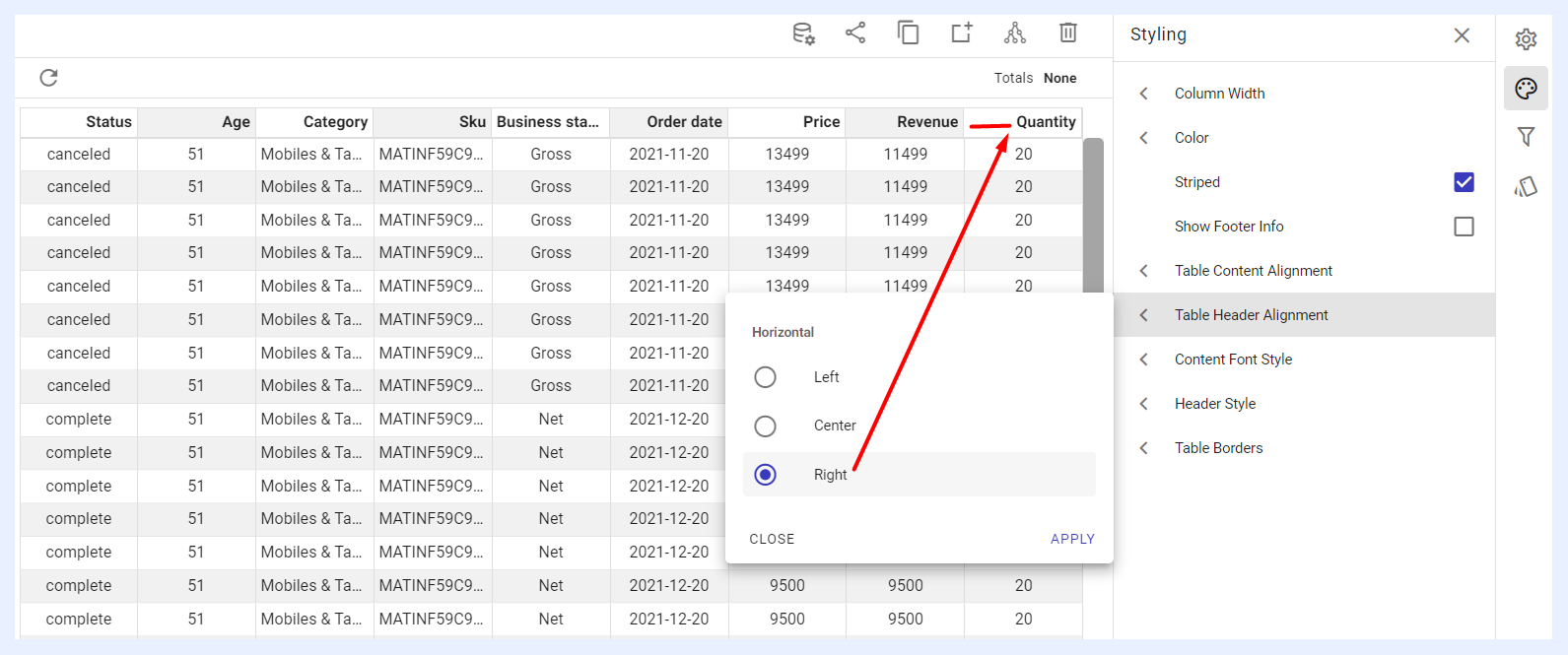Apply the header alignment selection
Viewport: 1568px width, 655px height.
1072,539
